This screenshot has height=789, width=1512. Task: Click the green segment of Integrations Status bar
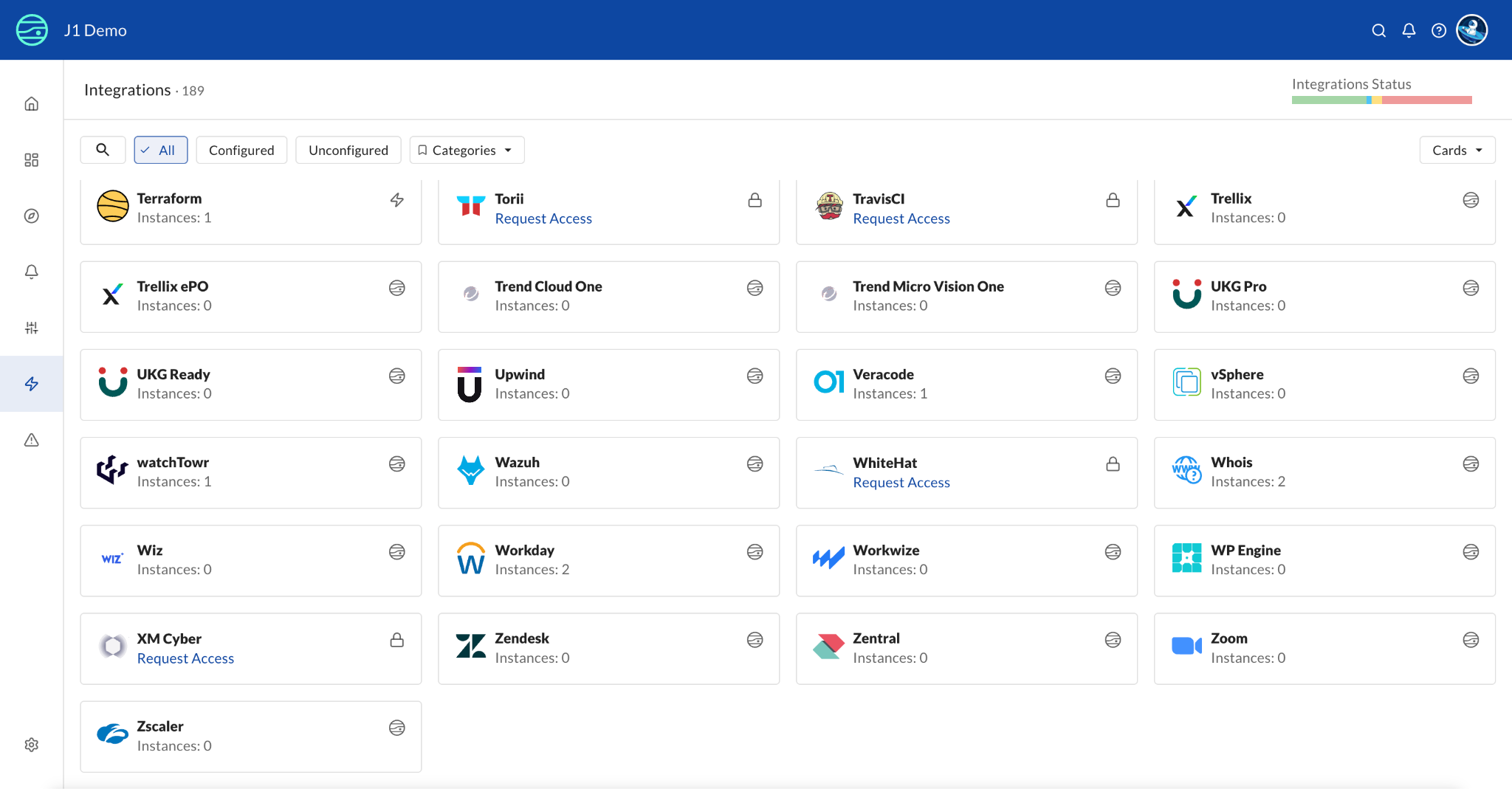coord(1328,100)
